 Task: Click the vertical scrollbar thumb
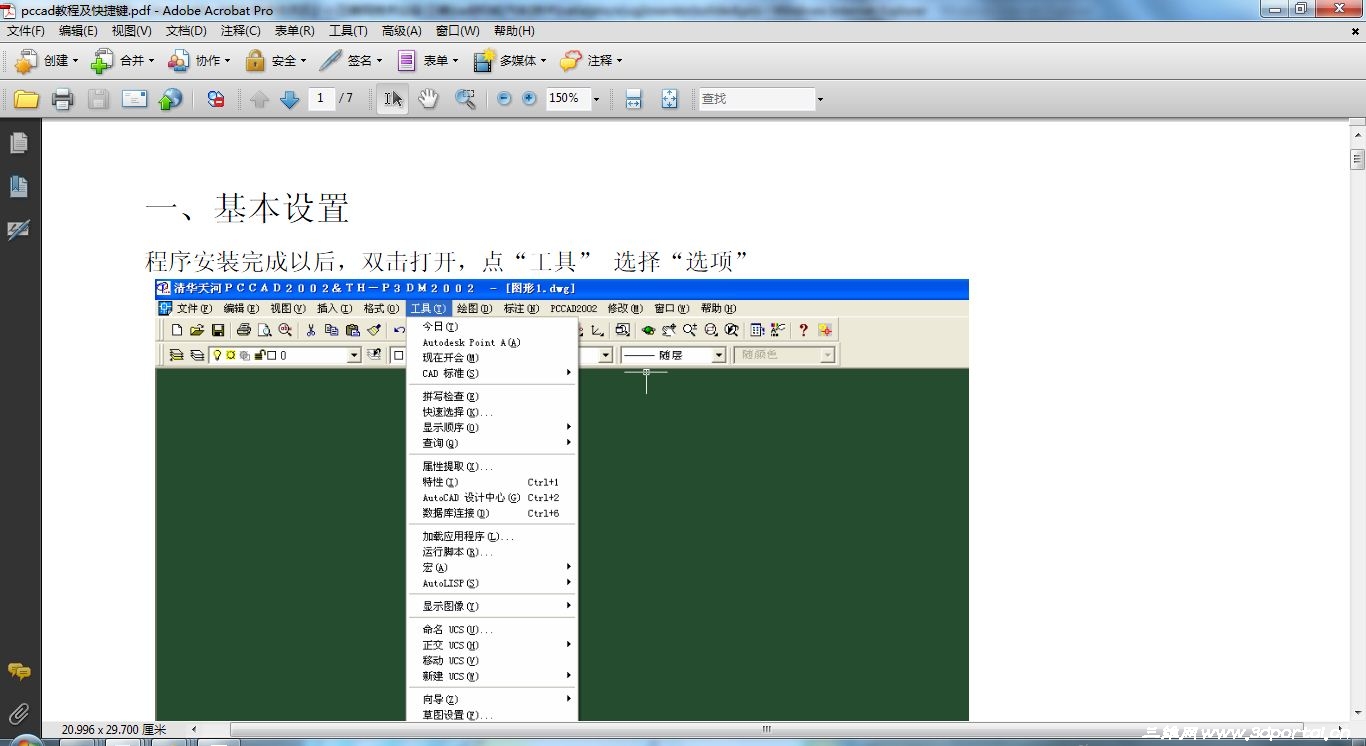pyautogui.click(x=1357, y=159)
